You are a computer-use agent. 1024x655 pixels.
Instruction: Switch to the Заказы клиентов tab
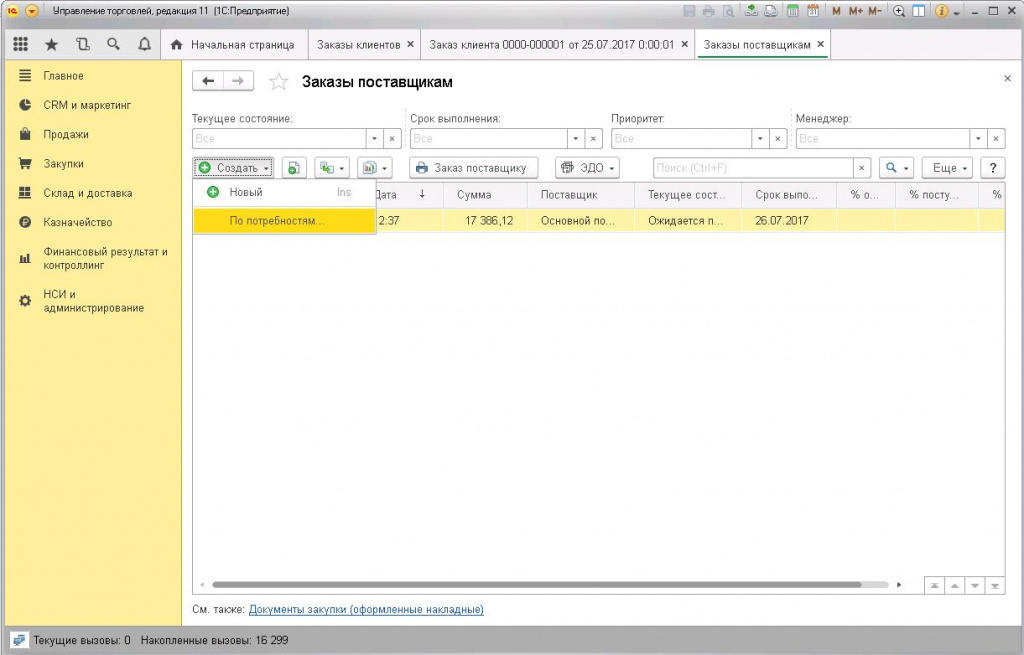tap(359, 44)
